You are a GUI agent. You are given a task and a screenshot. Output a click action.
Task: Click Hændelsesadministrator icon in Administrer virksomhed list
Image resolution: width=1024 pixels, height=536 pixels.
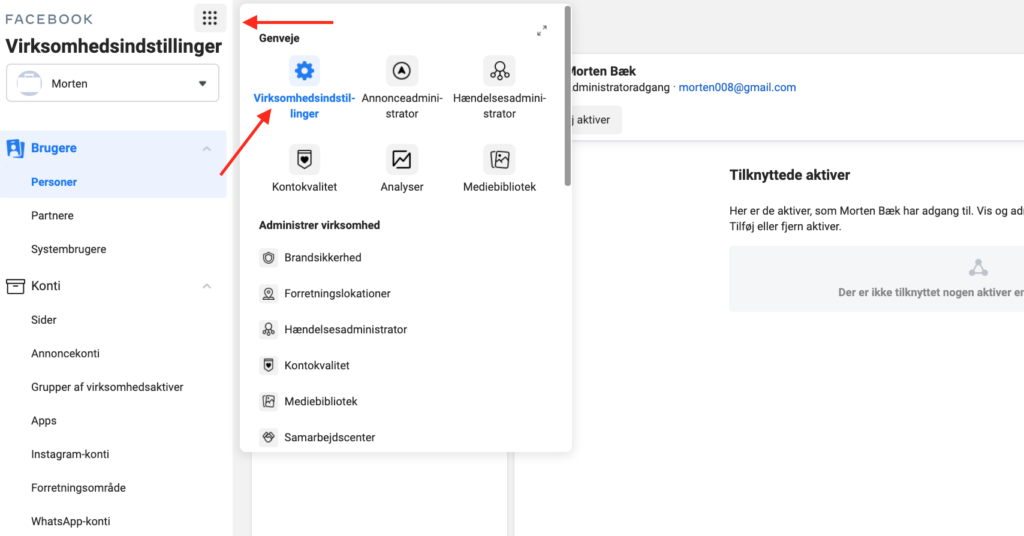[268, 330]
